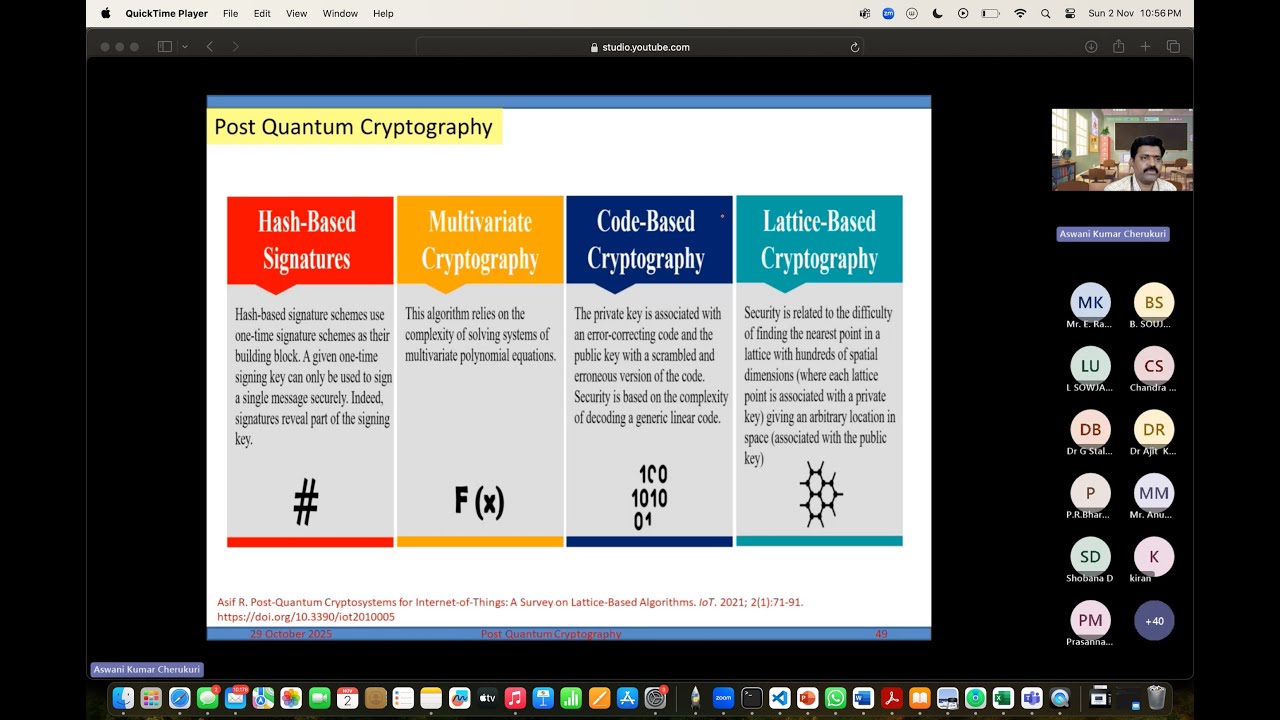
Task: Toggle Now Playing in the menu bar
Action: (964, 13)
